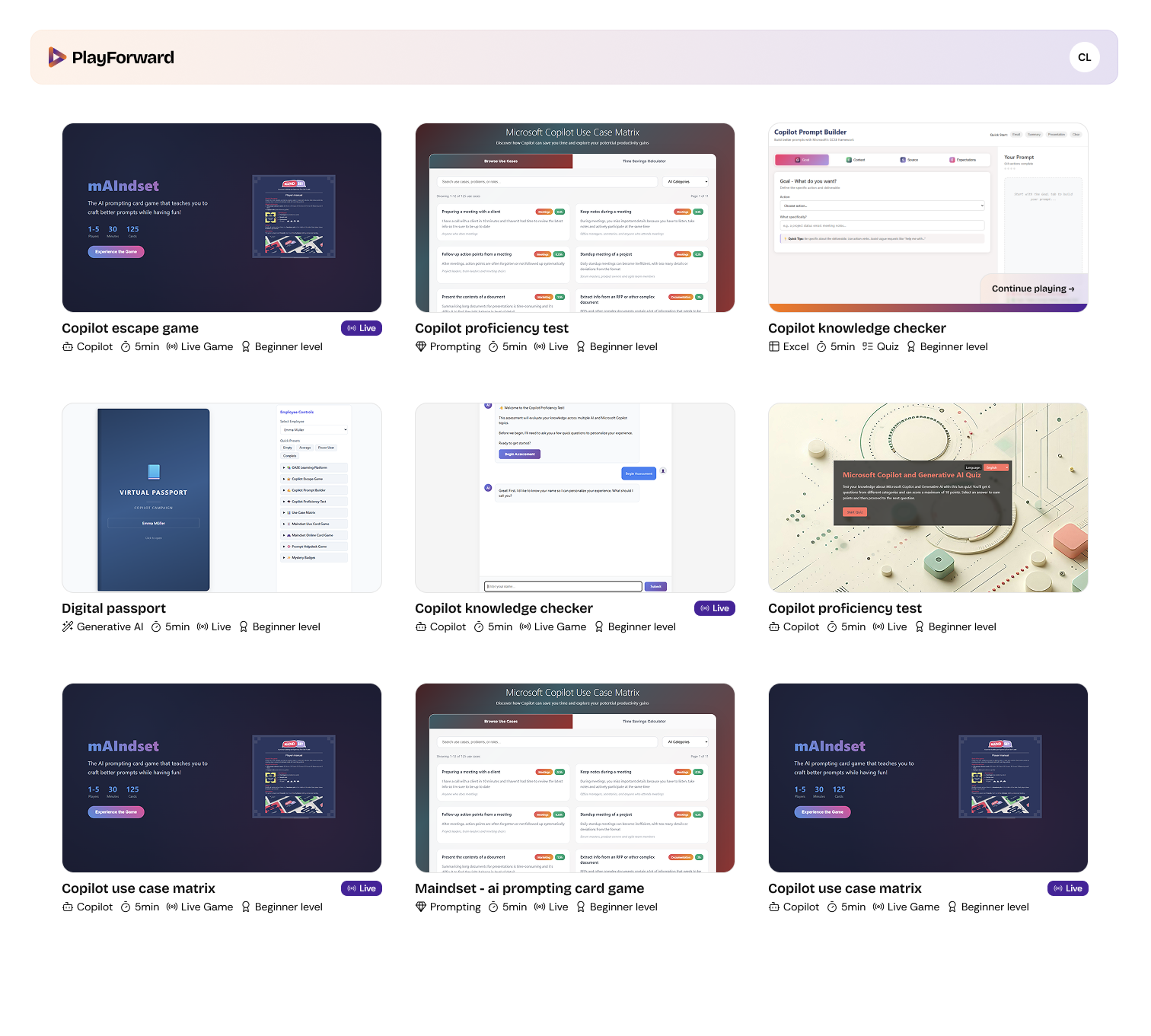Expand the OASE Learning Platform tree item
Viewport: 1151px width, 1036px height.
pos(285,467)
